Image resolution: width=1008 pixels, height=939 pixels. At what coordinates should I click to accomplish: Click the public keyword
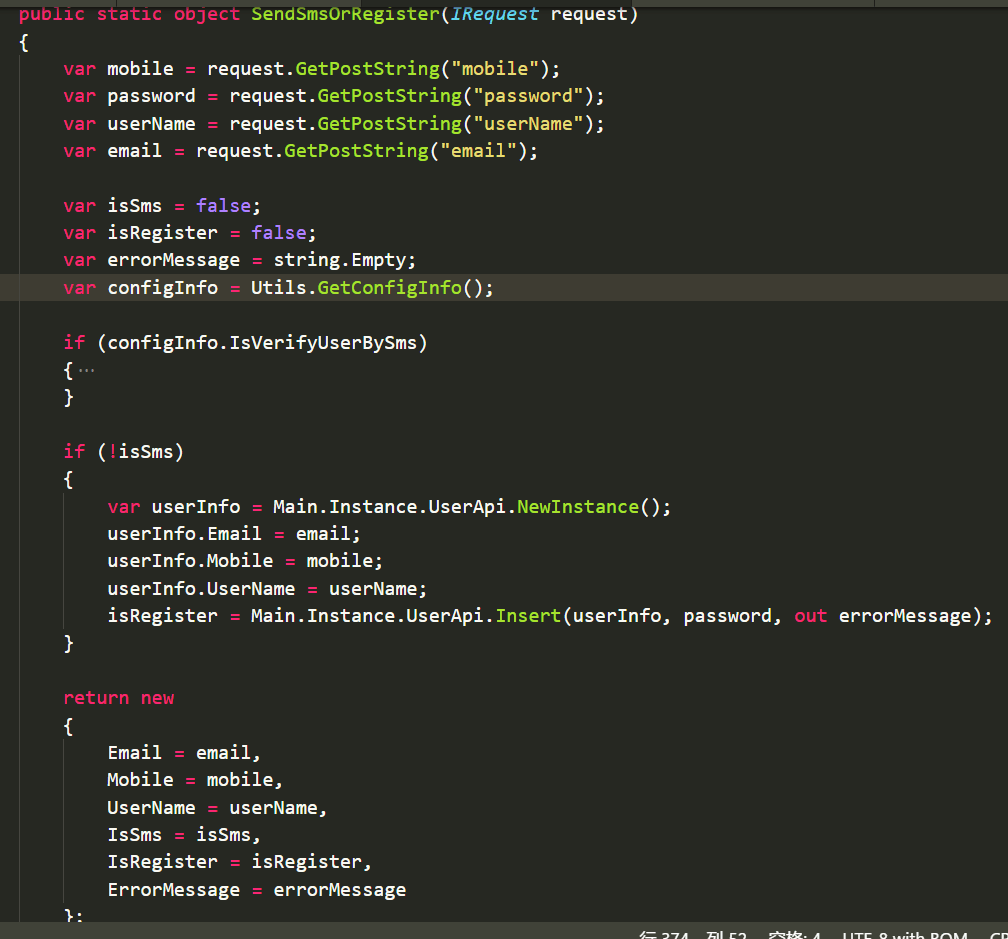pyautogui.click(x=51, y=13)
